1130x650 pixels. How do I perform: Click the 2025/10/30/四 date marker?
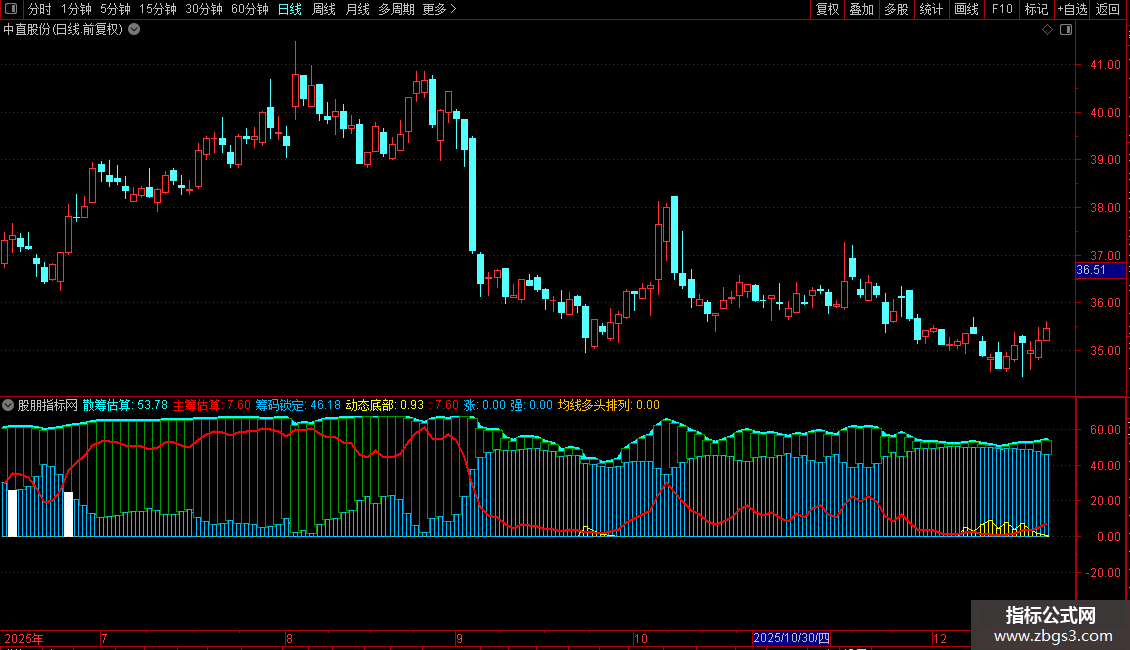click(791, 638)
